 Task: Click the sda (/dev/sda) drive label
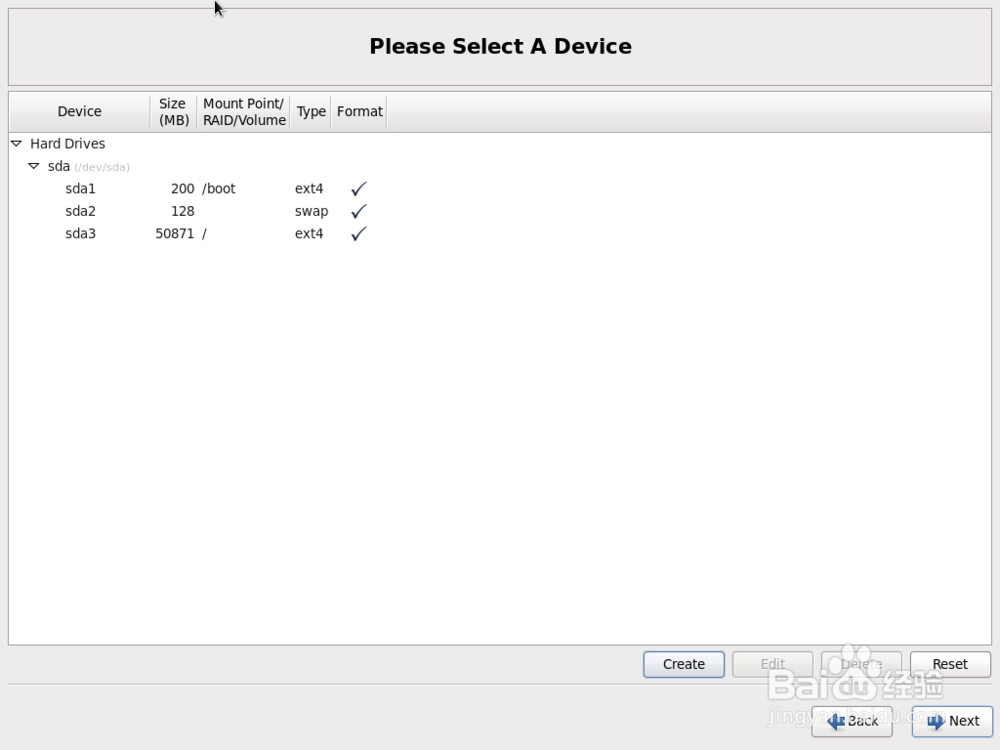(x=89, y=166)
